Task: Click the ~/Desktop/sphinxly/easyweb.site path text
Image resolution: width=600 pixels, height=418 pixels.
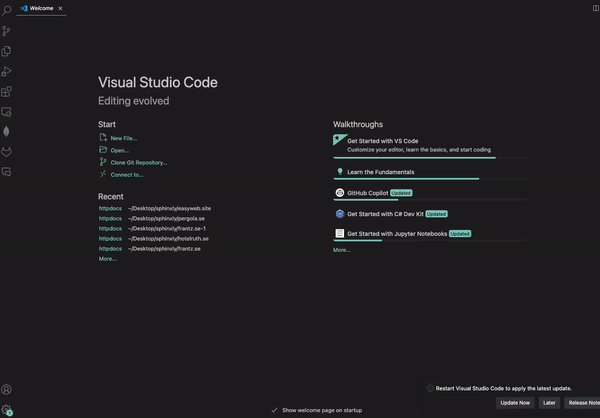Action: 170,209
